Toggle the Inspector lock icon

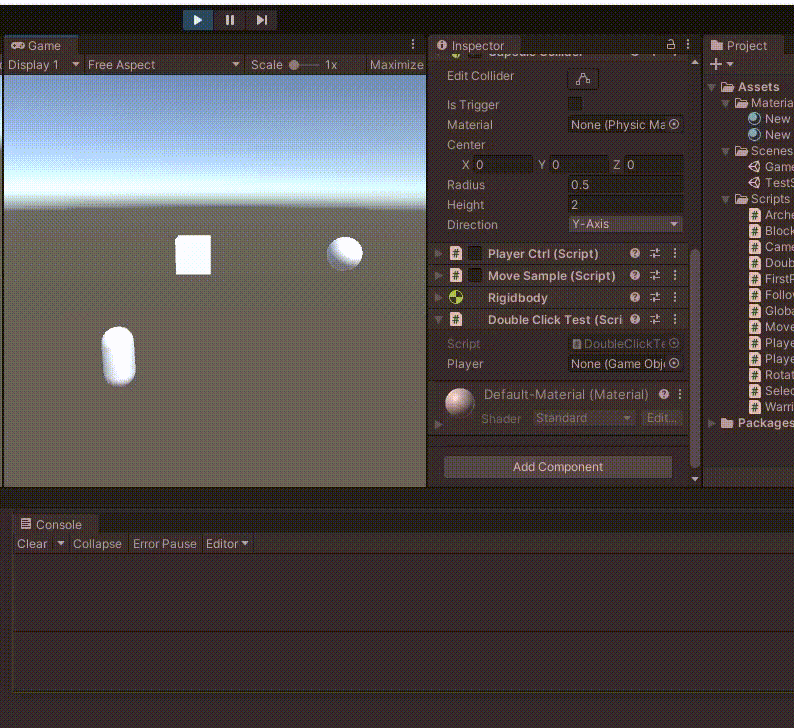(x=671, y=45)
